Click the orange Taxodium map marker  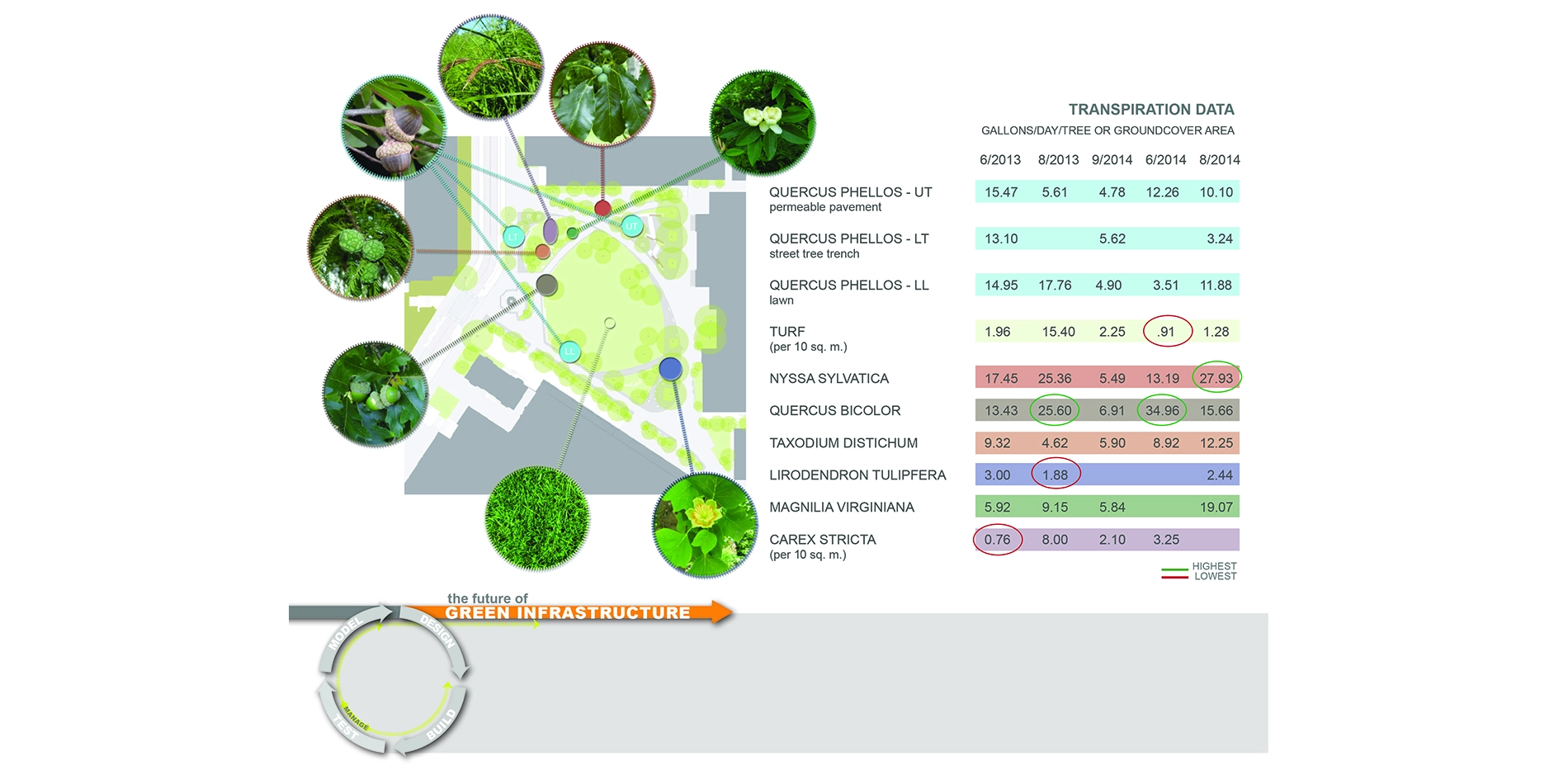pos(542,252)
